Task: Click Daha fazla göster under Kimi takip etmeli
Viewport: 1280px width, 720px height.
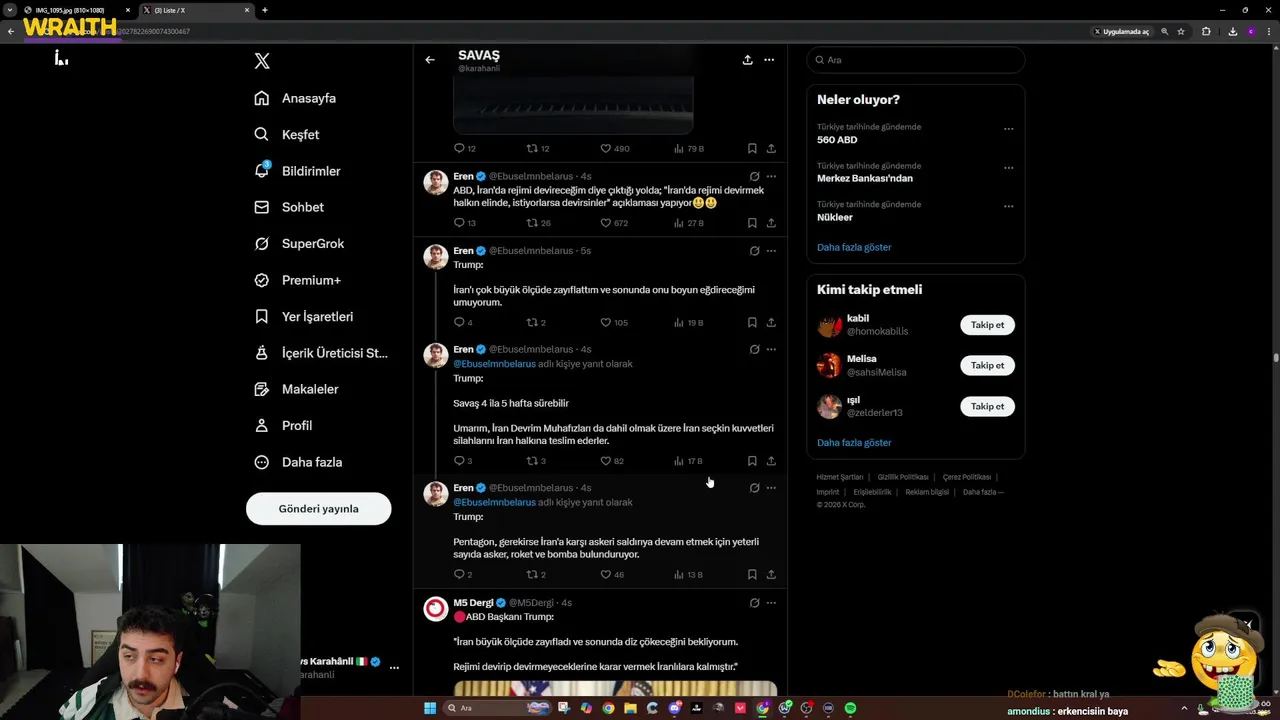Action: pos(854,442)
